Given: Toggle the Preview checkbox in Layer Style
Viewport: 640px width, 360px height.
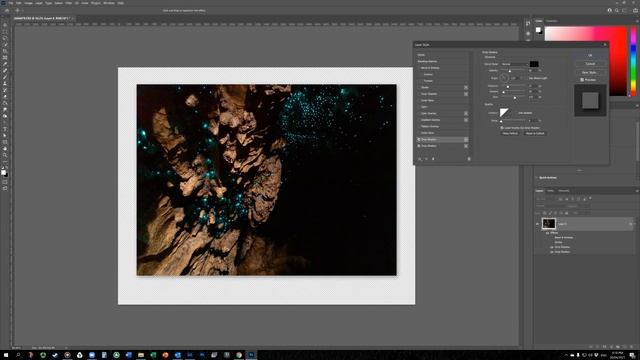Looking at the screenshot, I should [582, 80].
